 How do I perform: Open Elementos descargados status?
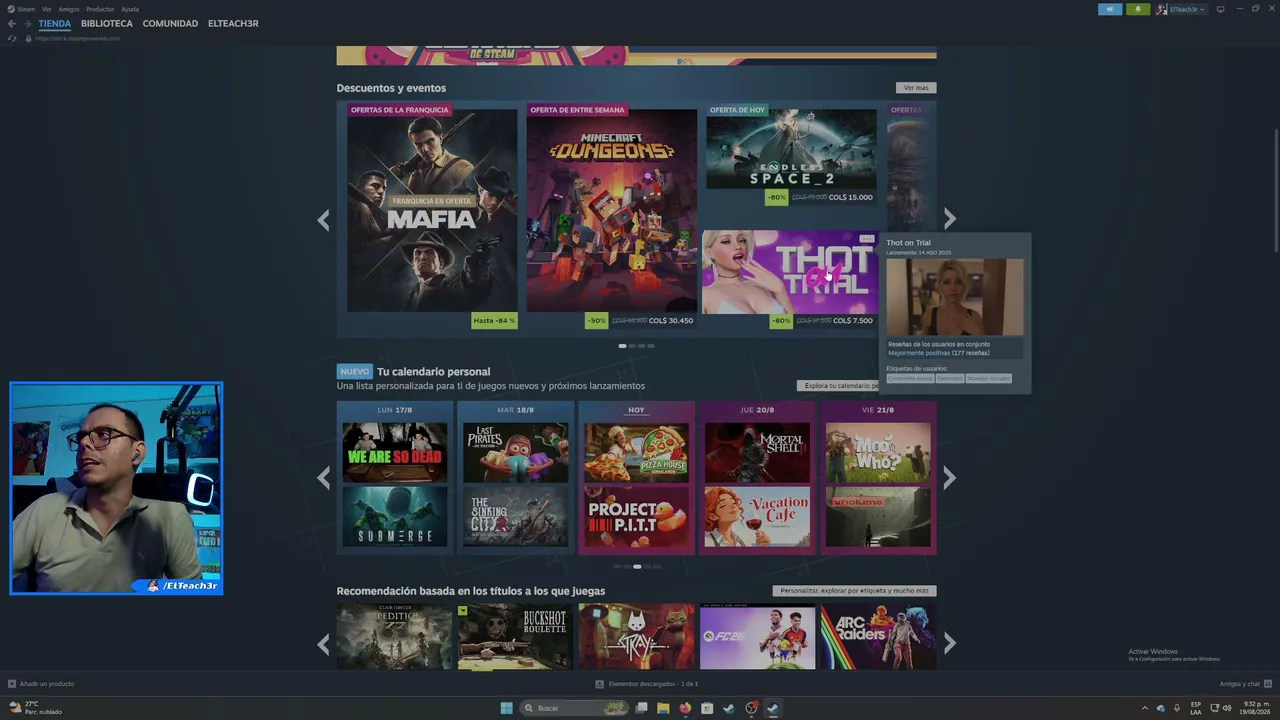pos(653,684)
